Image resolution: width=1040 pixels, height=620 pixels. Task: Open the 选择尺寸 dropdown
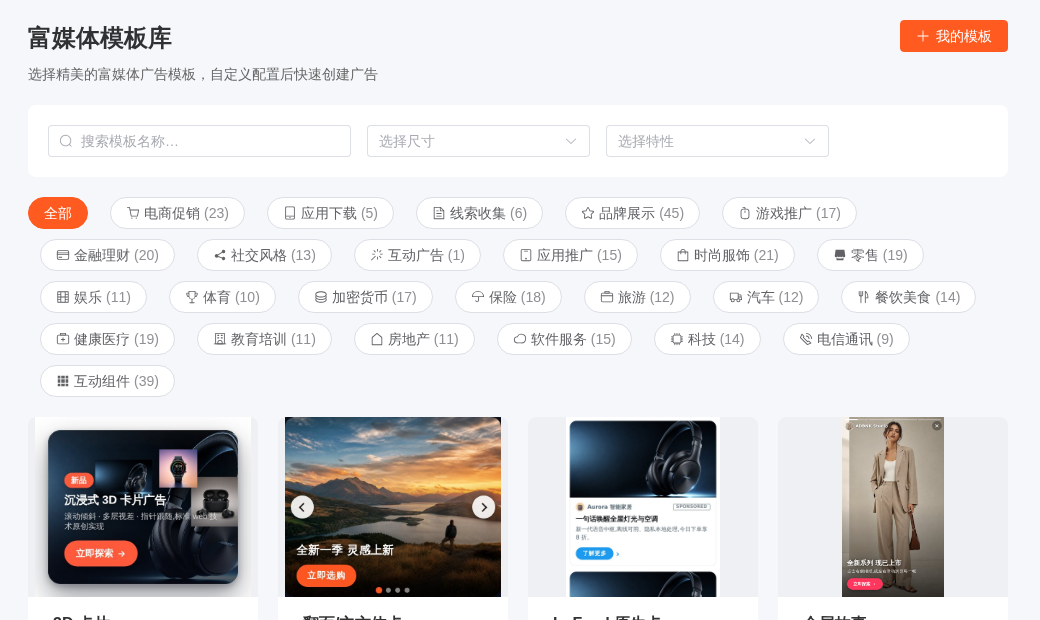(x=478, y=141)
